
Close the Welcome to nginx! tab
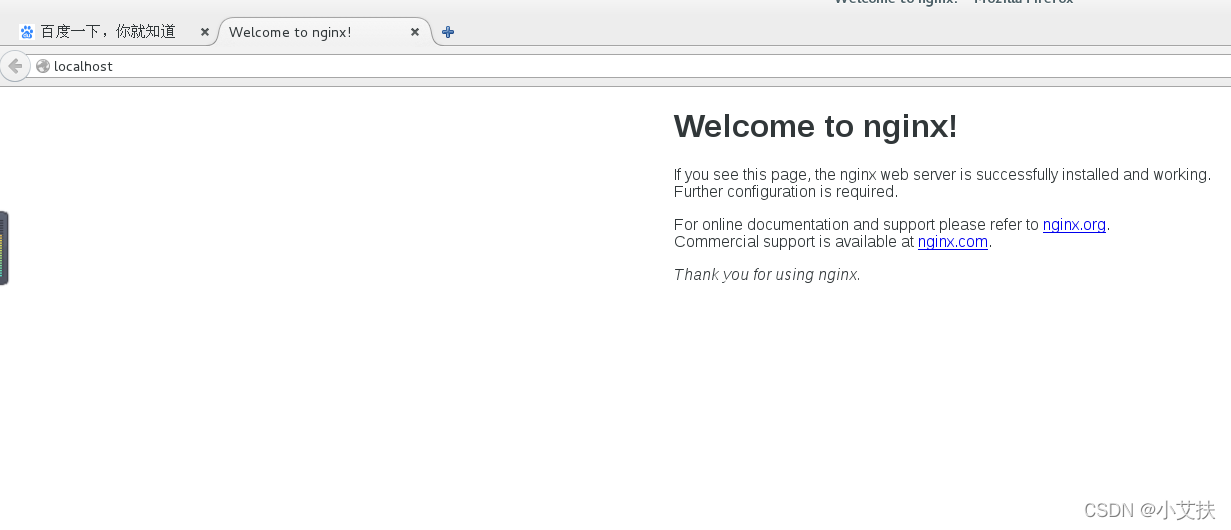415,32
